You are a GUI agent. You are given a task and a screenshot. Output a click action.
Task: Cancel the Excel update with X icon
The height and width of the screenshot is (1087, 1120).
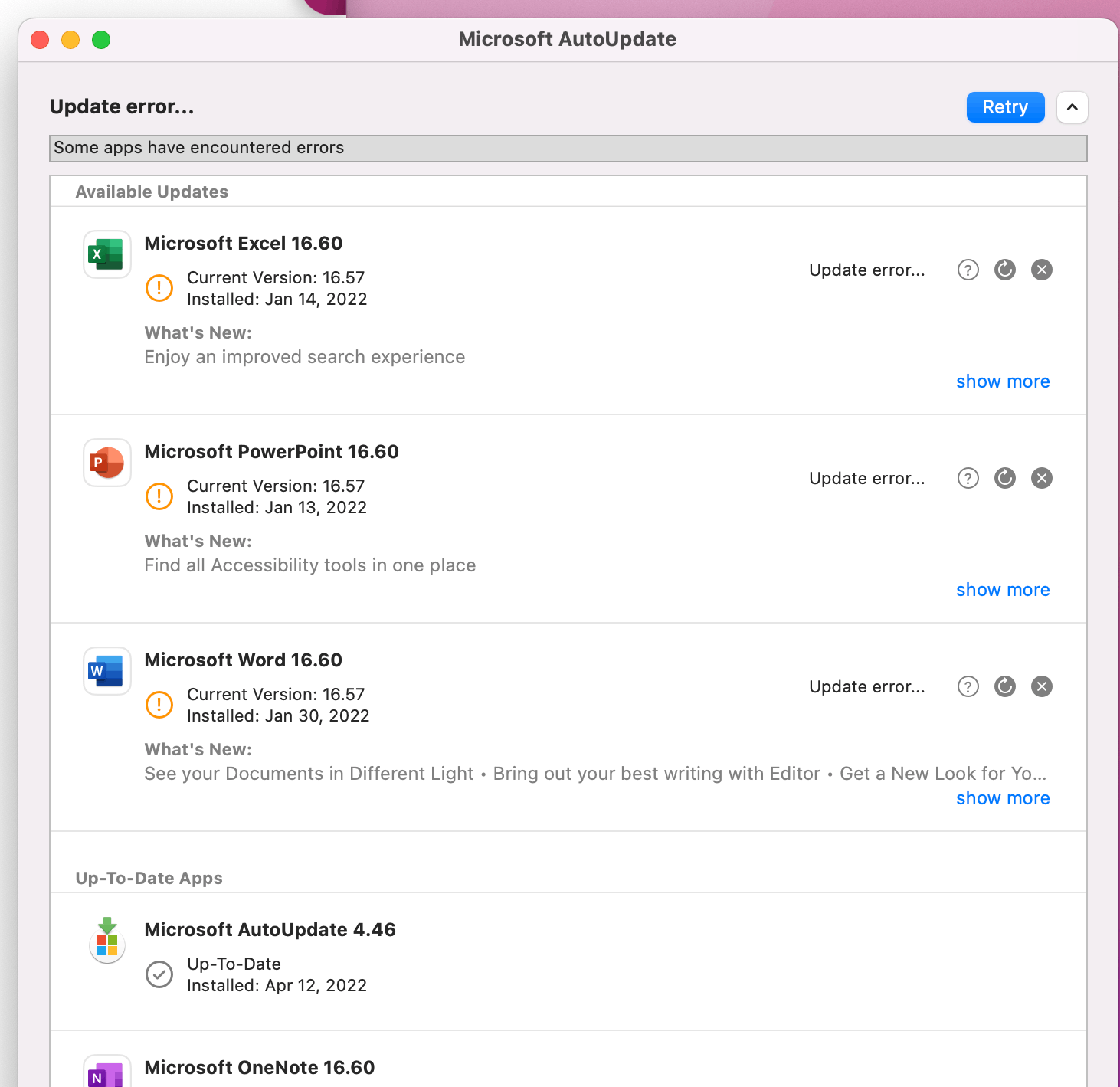pos(1042,270)
